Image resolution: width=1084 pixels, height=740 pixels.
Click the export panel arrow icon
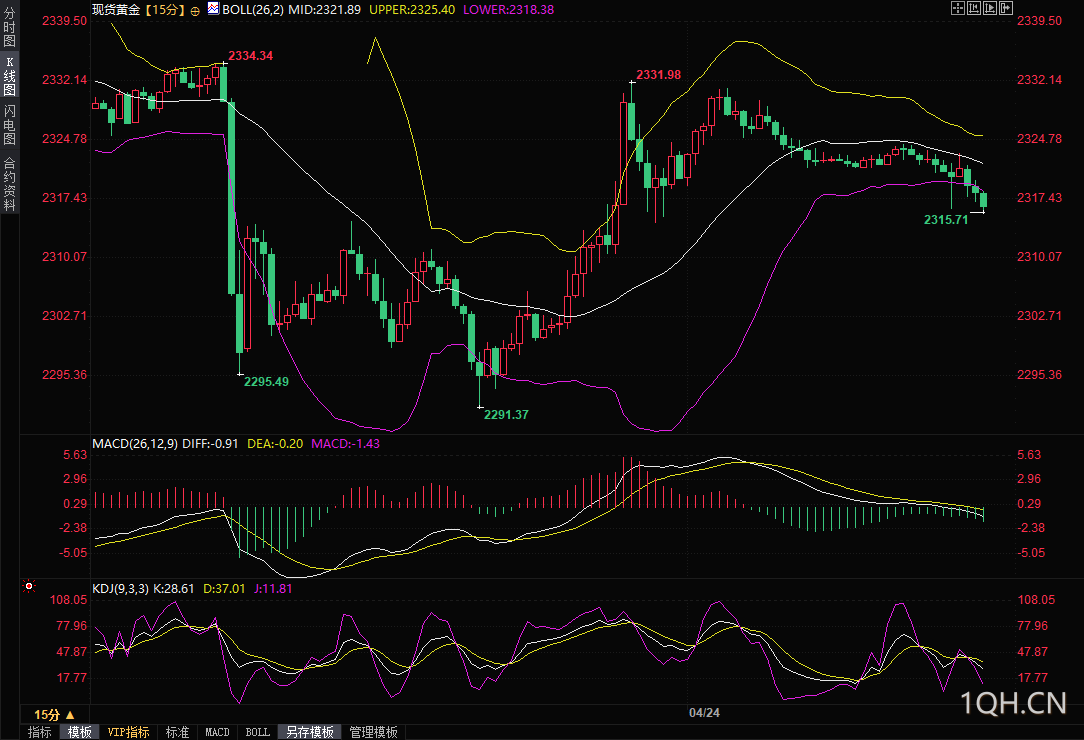tap(1006, 8)
